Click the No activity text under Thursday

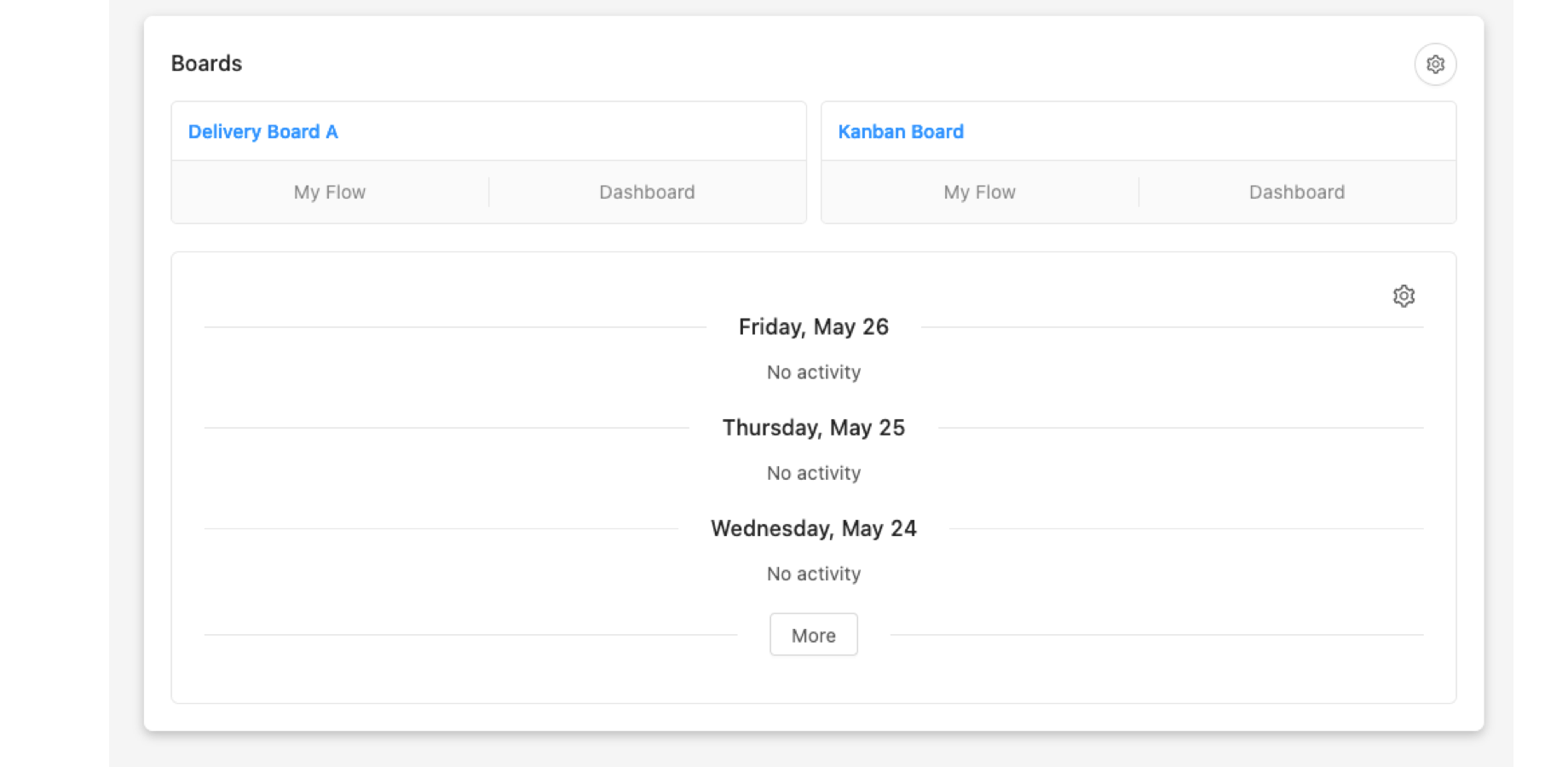[x=813, y=473]
